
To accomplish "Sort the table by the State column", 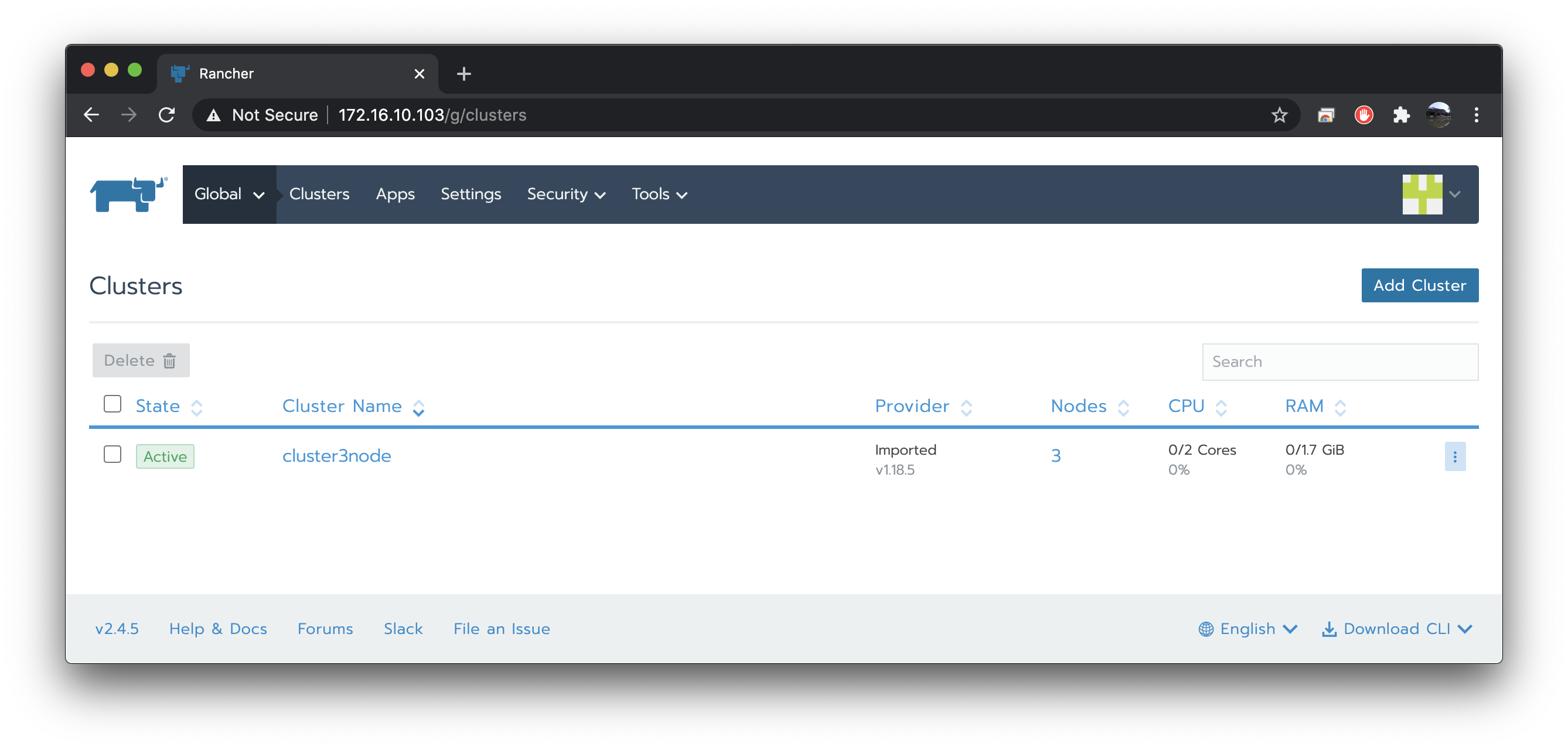I will click(x=158, y=406).
